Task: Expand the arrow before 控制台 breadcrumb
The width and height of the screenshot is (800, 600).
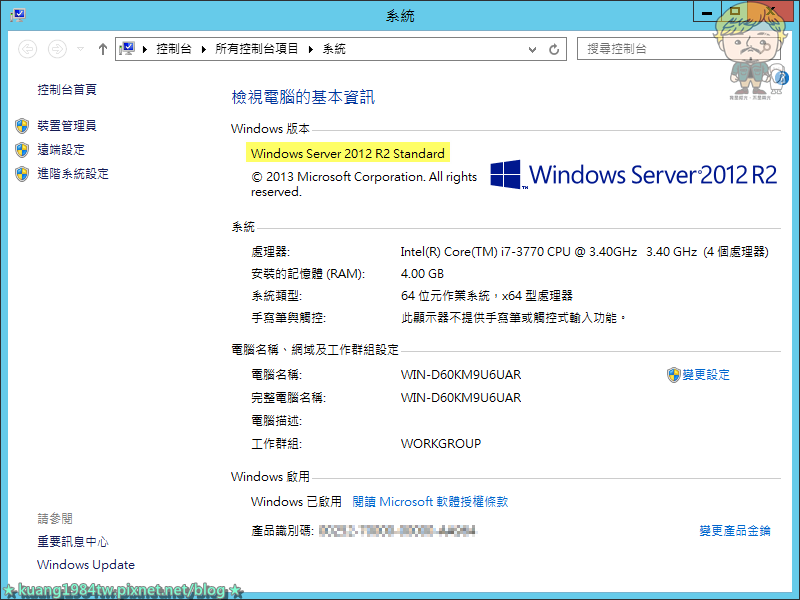Action: coord(145,49)
